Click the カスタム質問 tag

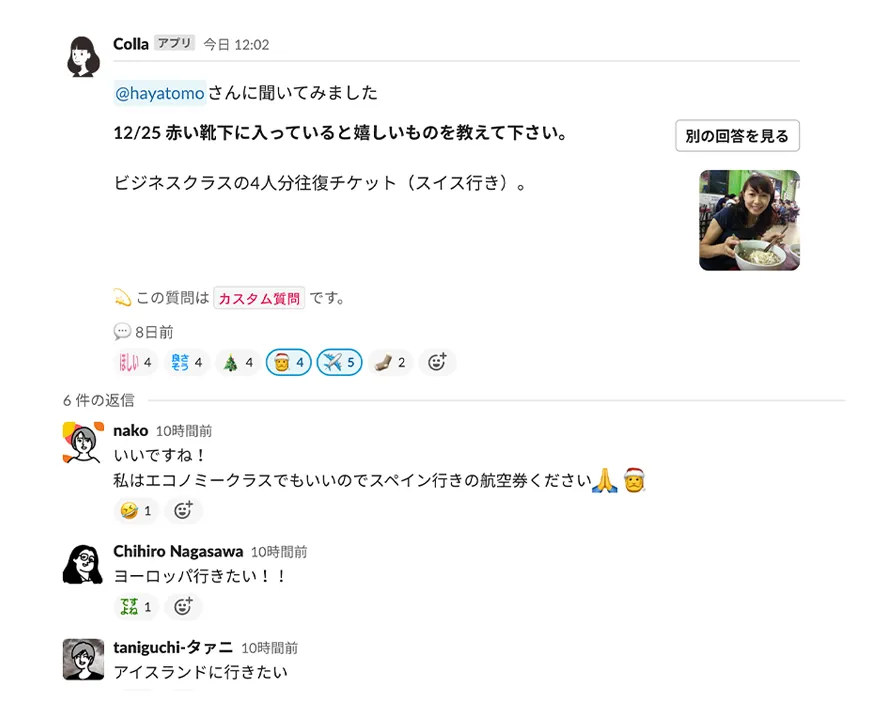pyautogui.click(x=259, y=298)
